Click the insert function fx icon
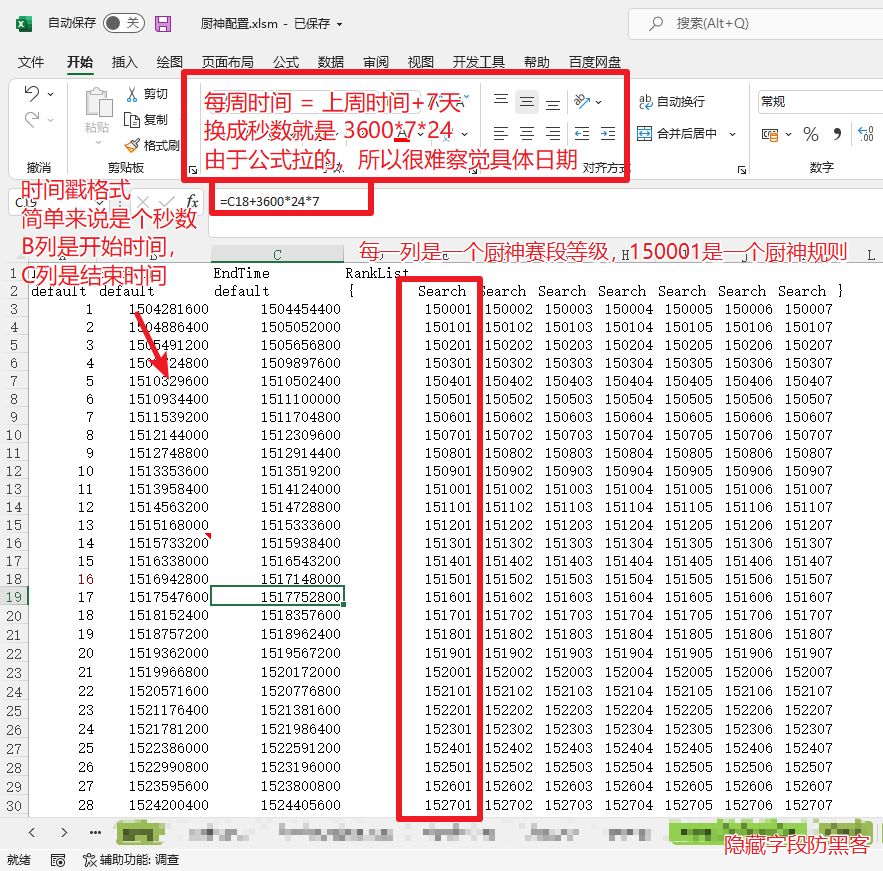This screenshot has height=871, width=883. pyautogui.click(x=192, y=202)
